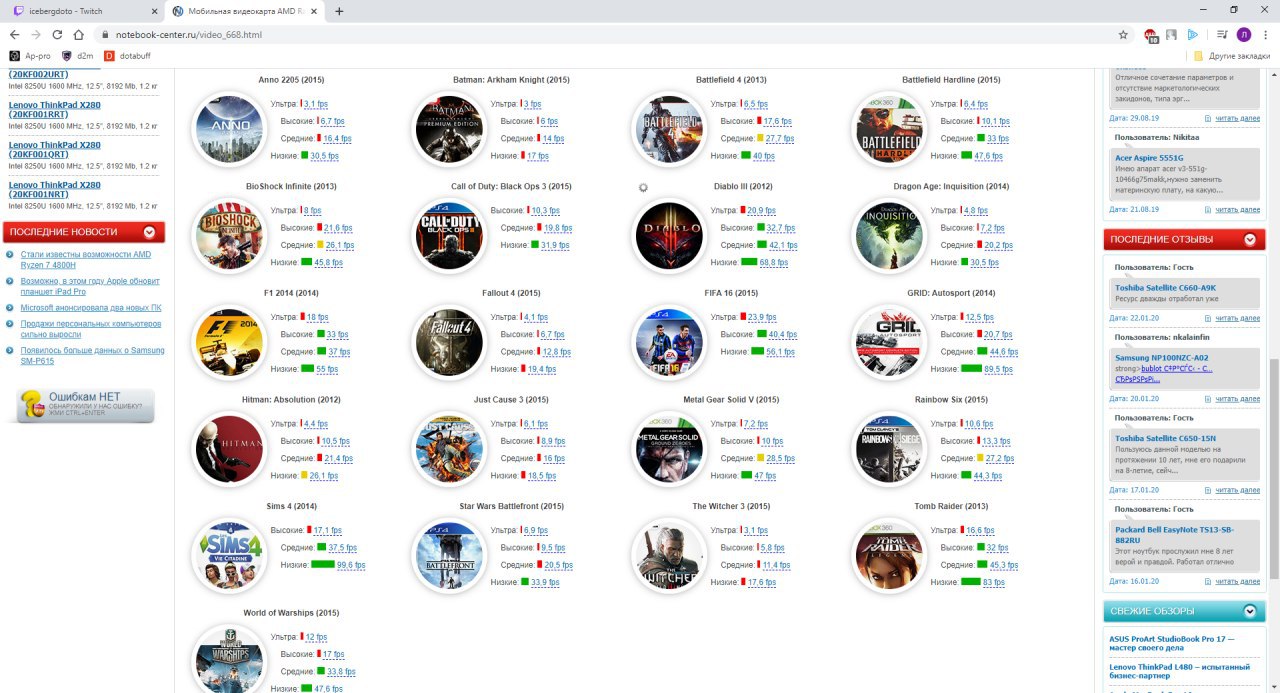Collapse the ПОСЛЕДНИЕ НОВОСТИ section arrow
The width and height of the screenshot is (1280, 693).
[149, 232]
